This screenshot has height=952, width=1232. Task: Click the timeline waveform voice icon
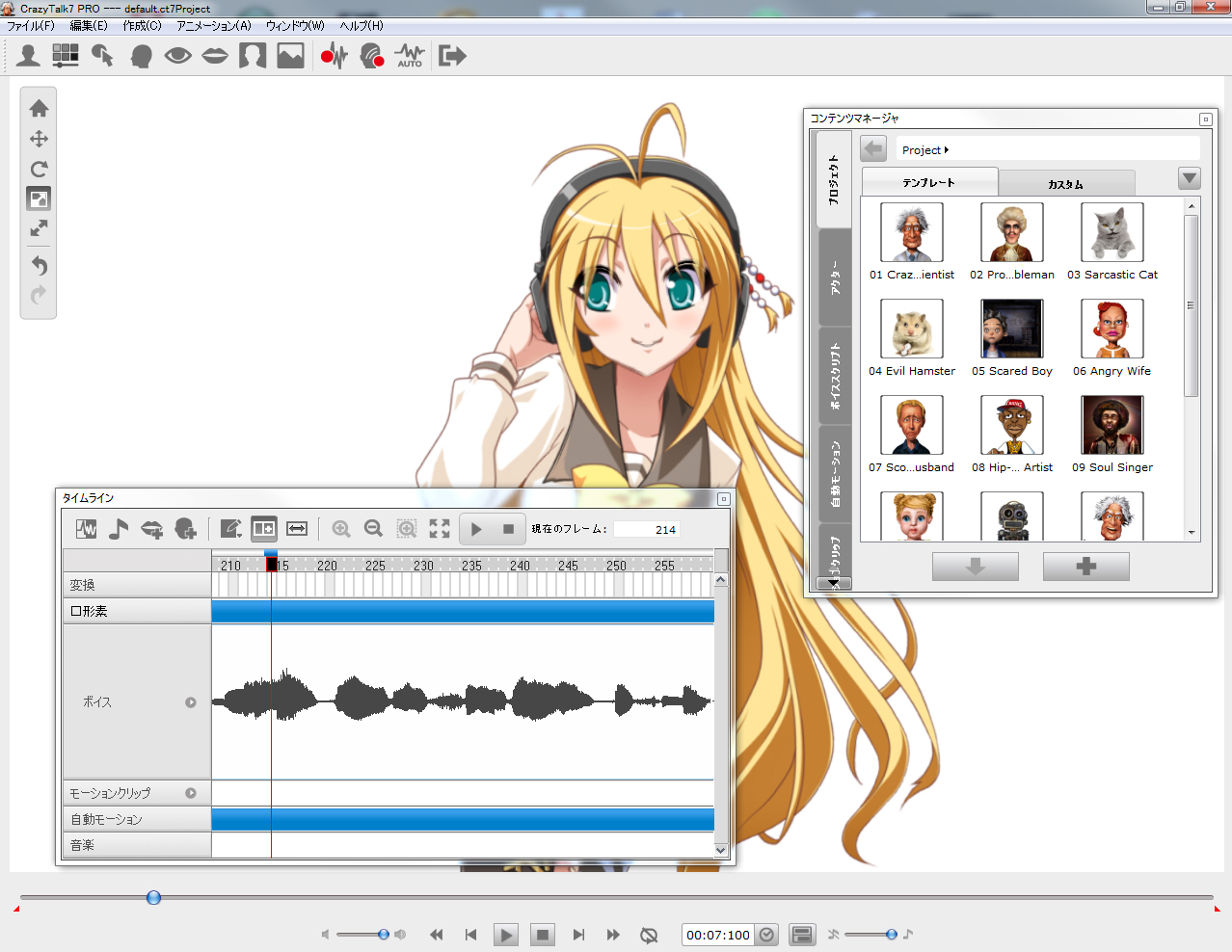click(87, 528)
